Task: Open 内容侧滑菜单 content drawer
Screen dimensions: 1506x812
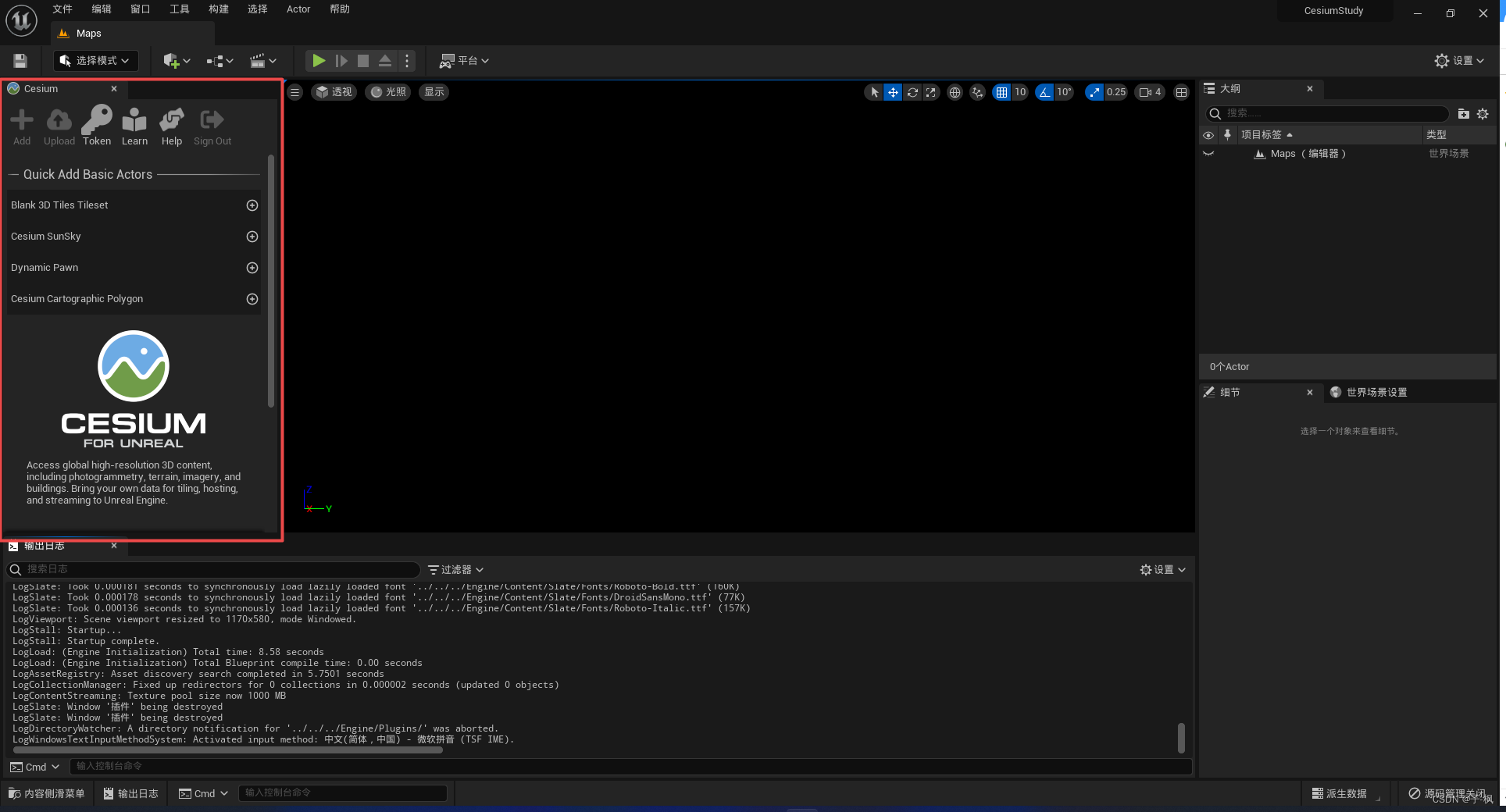Action: 46,793
